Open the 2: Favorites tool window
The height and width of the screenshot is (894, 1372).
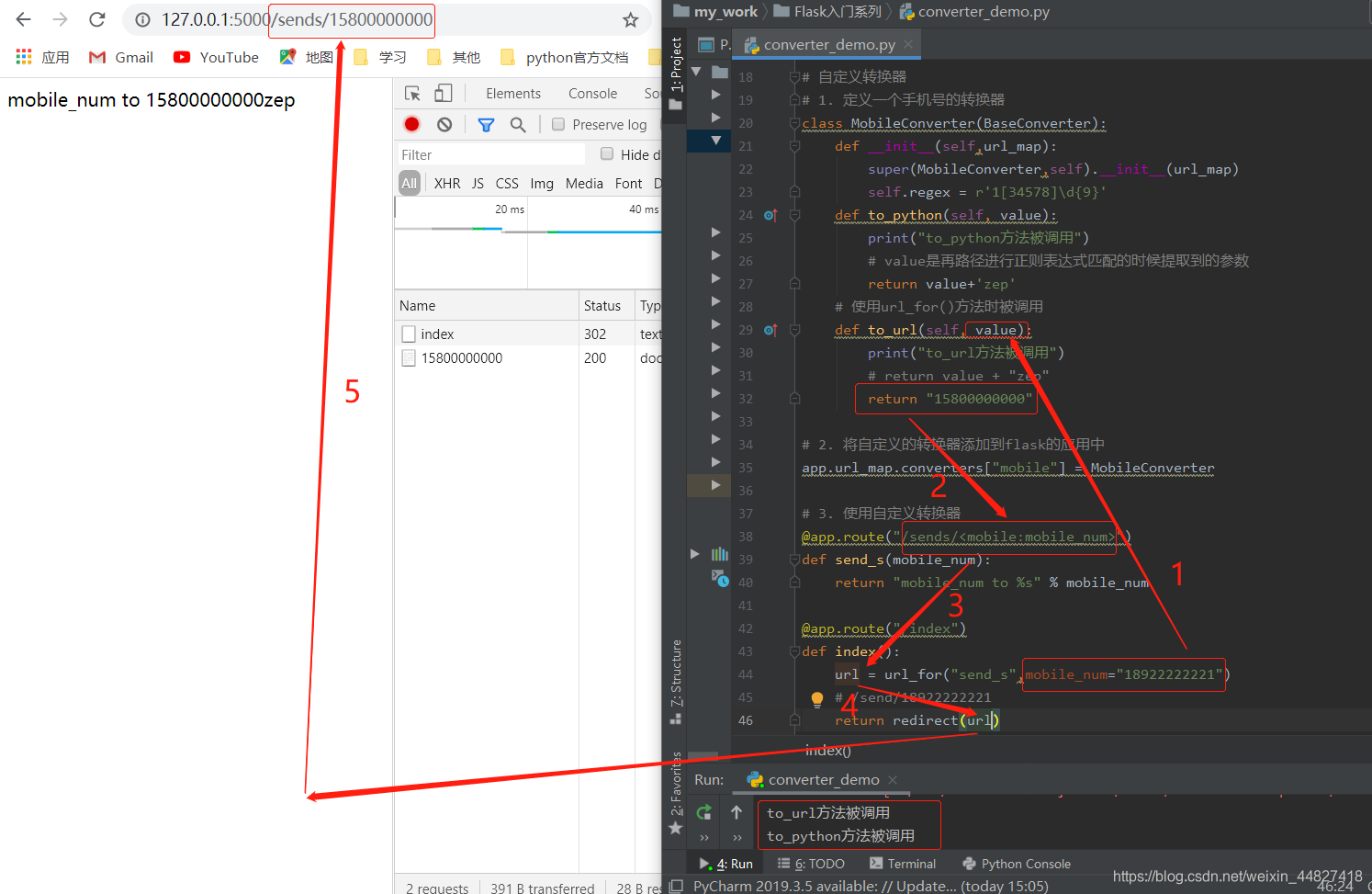coord(676,793)
